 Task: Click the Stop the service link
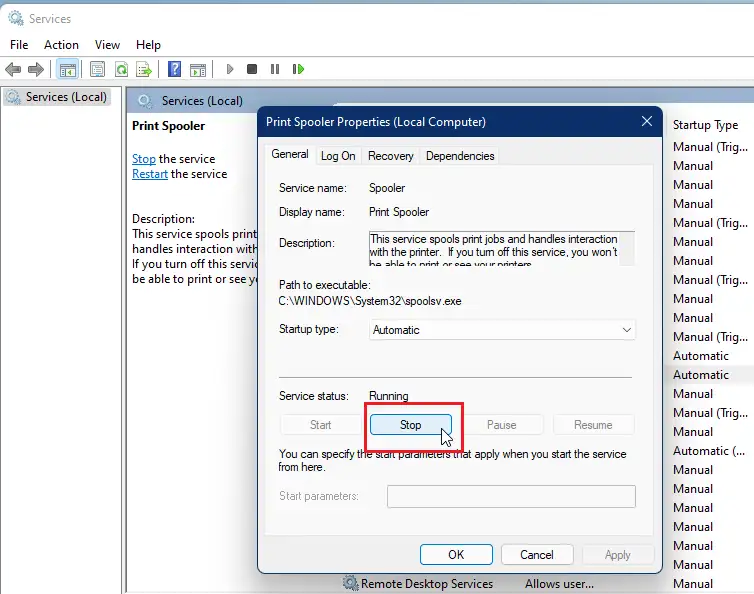pyautogui.click(x=144, y=159)
